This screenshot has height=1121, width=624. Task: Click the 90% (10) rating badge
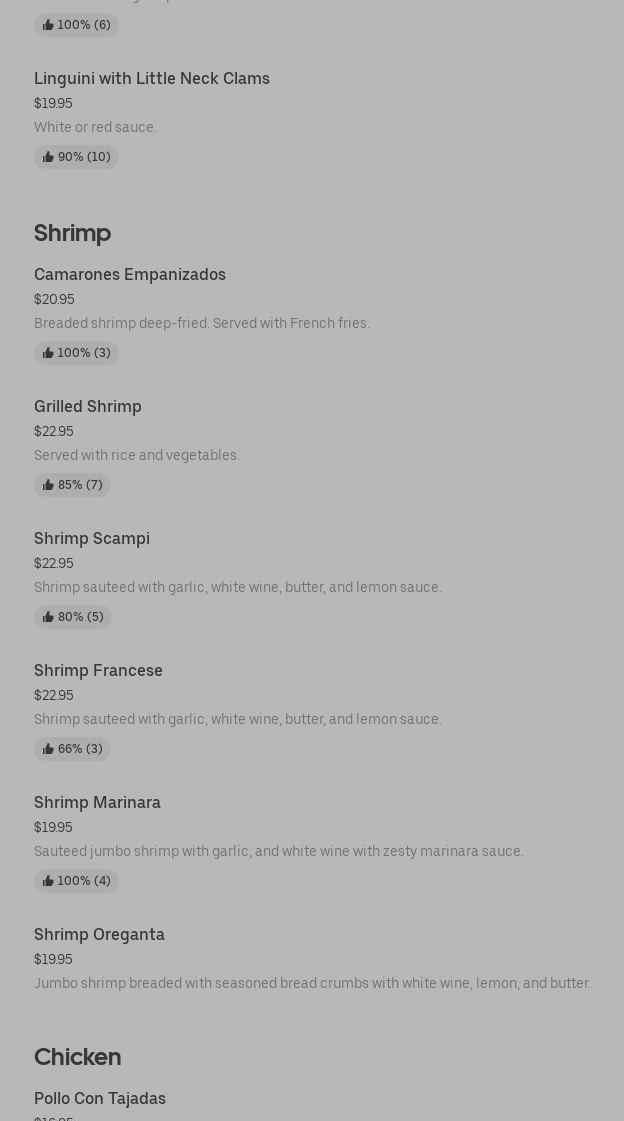coord(77,157)
